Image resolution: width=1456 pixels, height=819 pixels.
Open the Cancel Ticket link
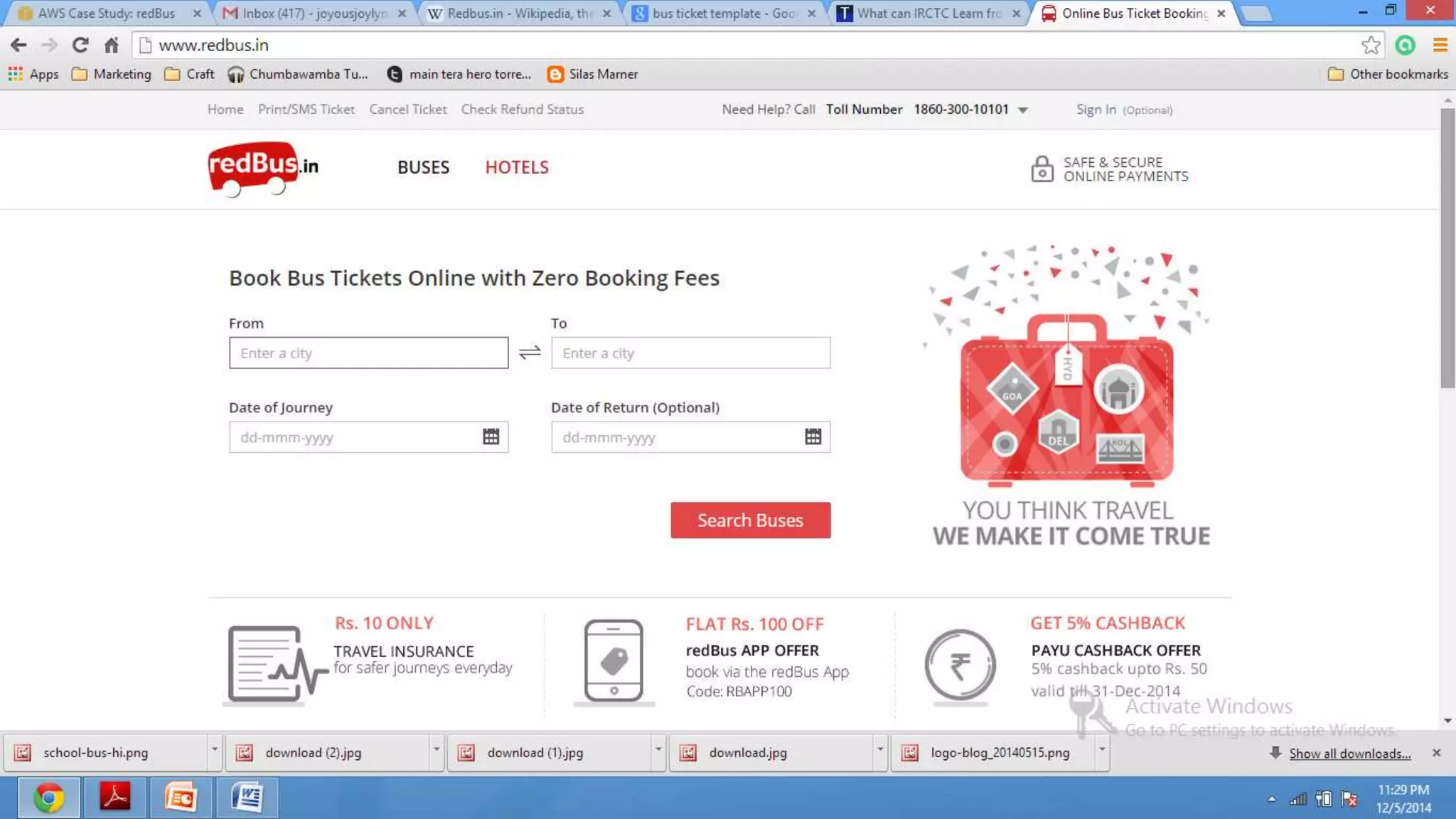click(x=407, y=109)
